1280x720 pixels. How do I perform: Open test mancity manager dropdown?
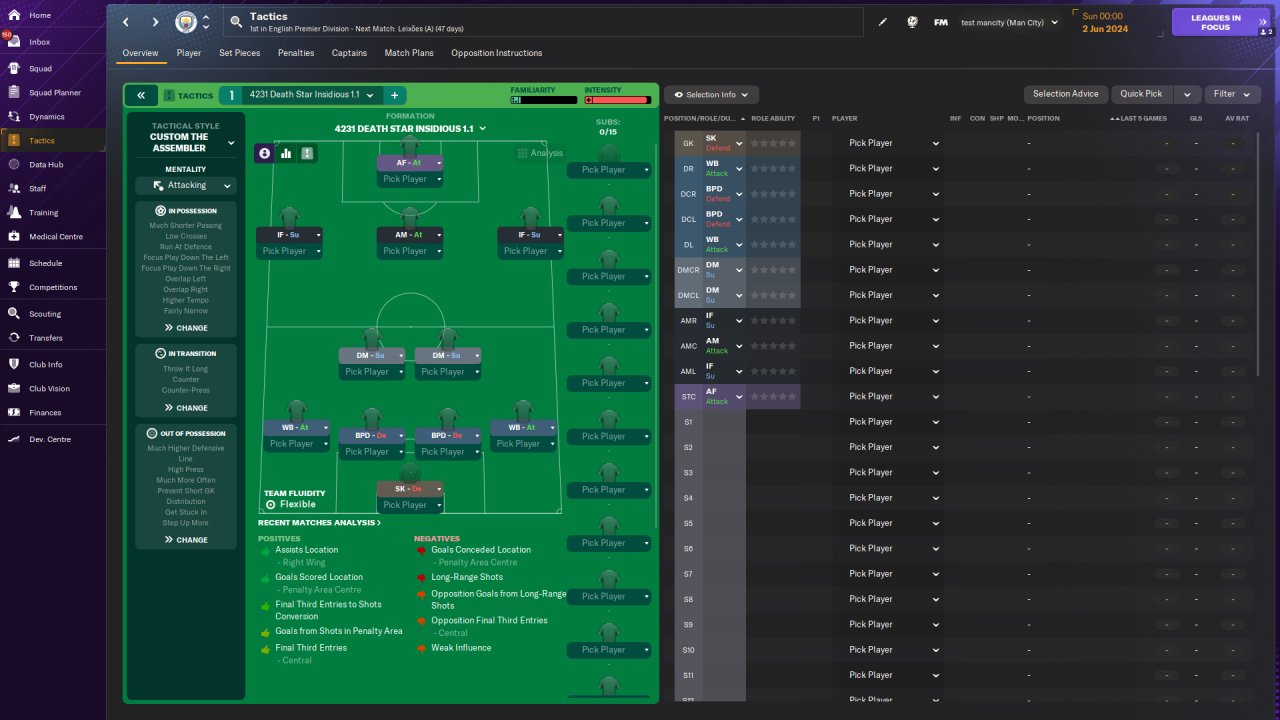[x=1009, y=22]
